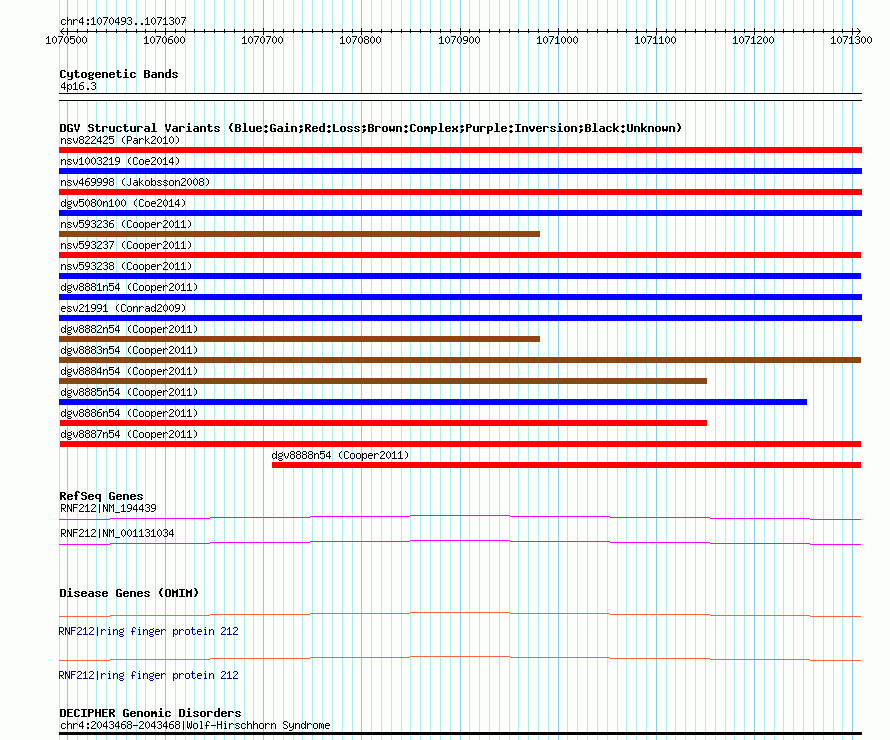Click the DECIPHER Genomic Disorders heading
Screen dimensions: 890x740
tap(150, 713)
